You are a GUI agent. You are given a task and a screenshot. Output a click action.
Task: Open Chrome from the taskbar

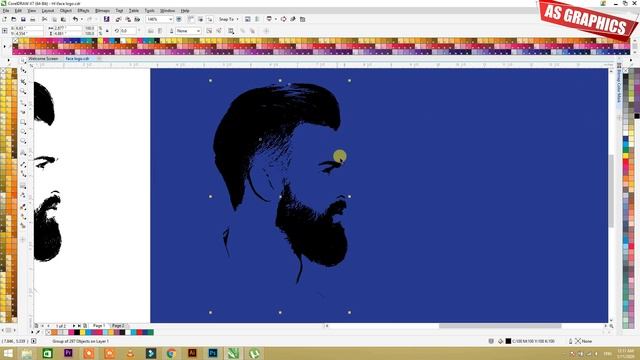tap(171, 353)
